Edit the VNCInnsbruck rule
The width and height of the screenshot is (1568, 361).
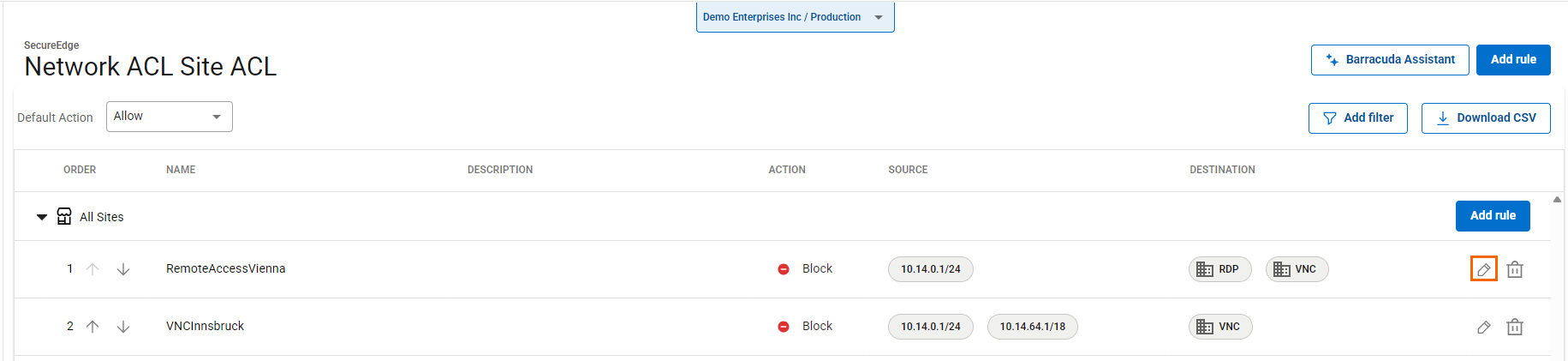point(1483,327)
